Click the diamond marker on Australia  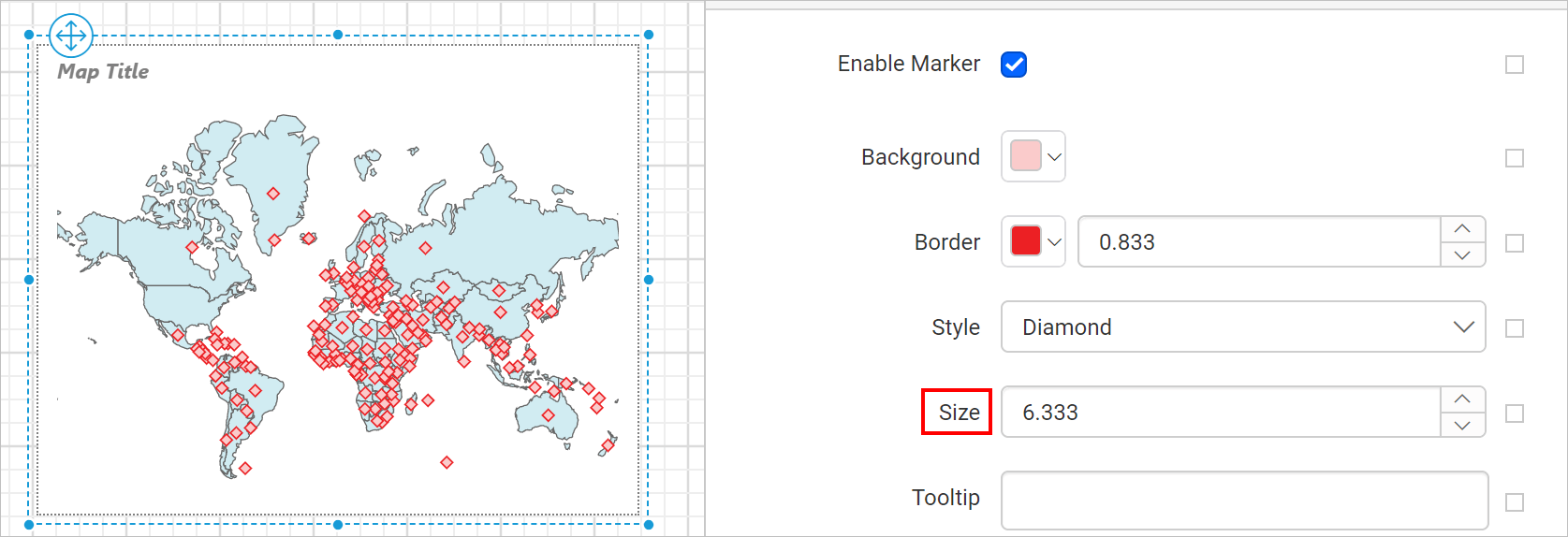click(549, 415)
